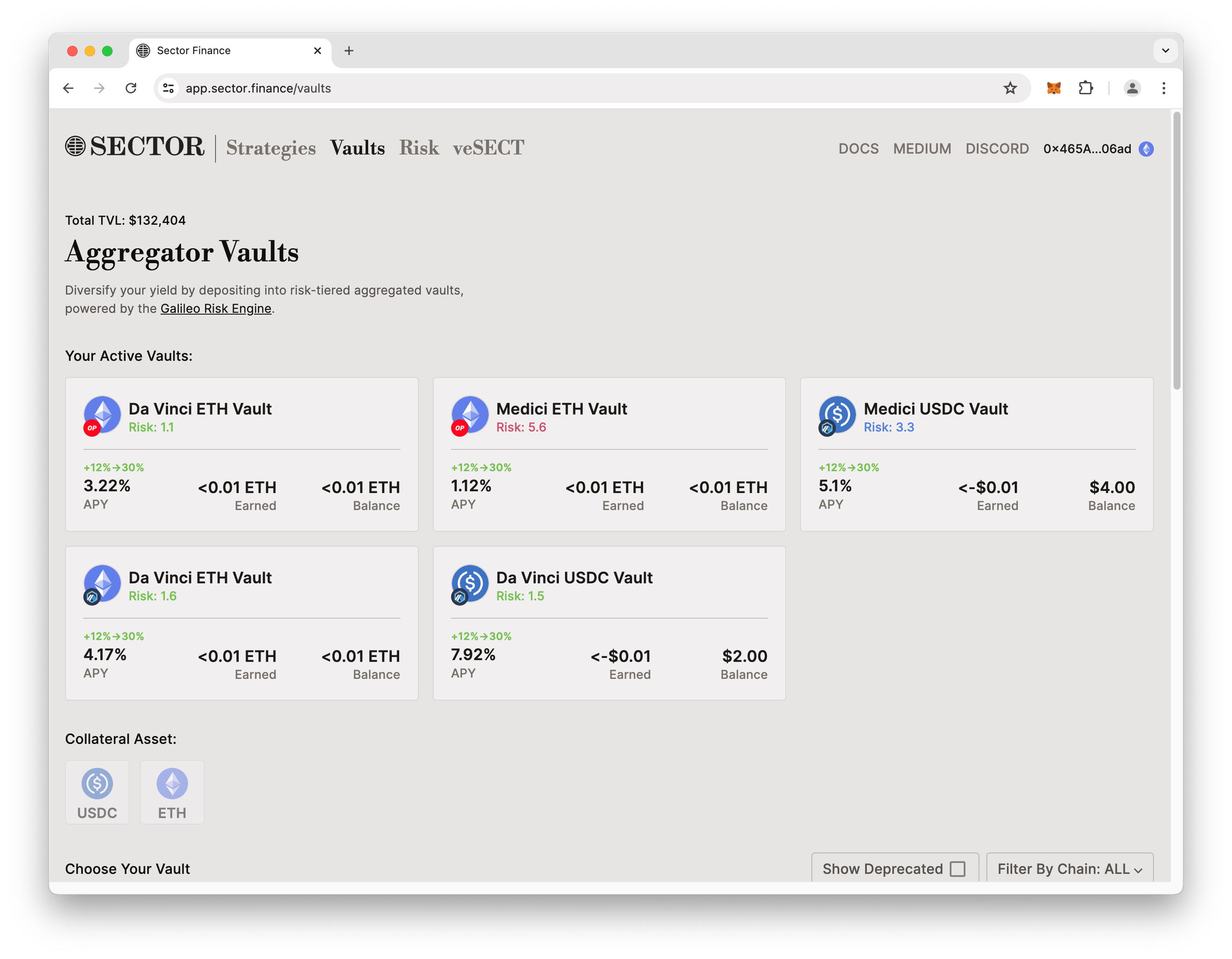The height and width of the screenshot is (959, 1232).
Task: Expand the Filter By Chain dropdown
Action: click(1069, 869)
